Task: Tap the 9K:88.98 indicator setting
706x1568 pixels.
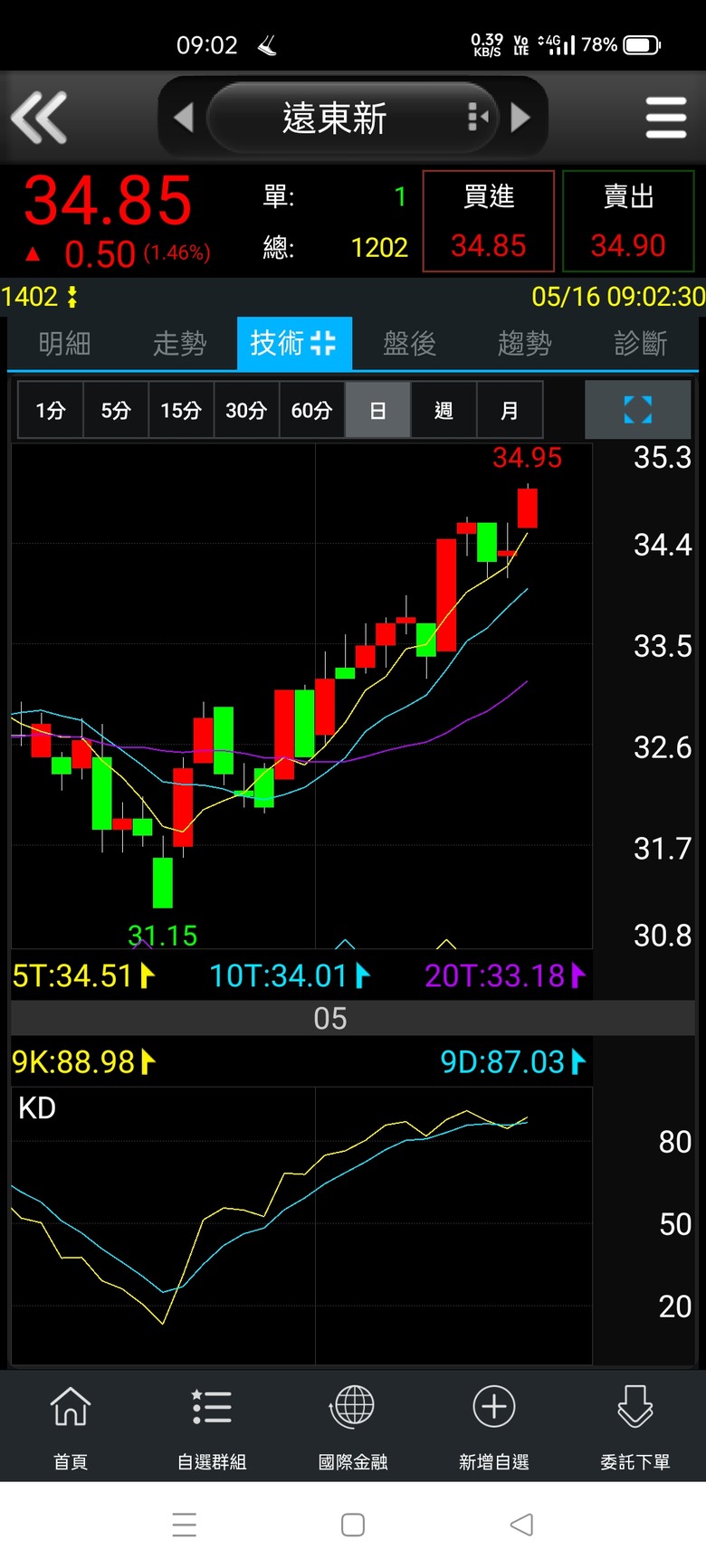Action: coord(84,1061)
